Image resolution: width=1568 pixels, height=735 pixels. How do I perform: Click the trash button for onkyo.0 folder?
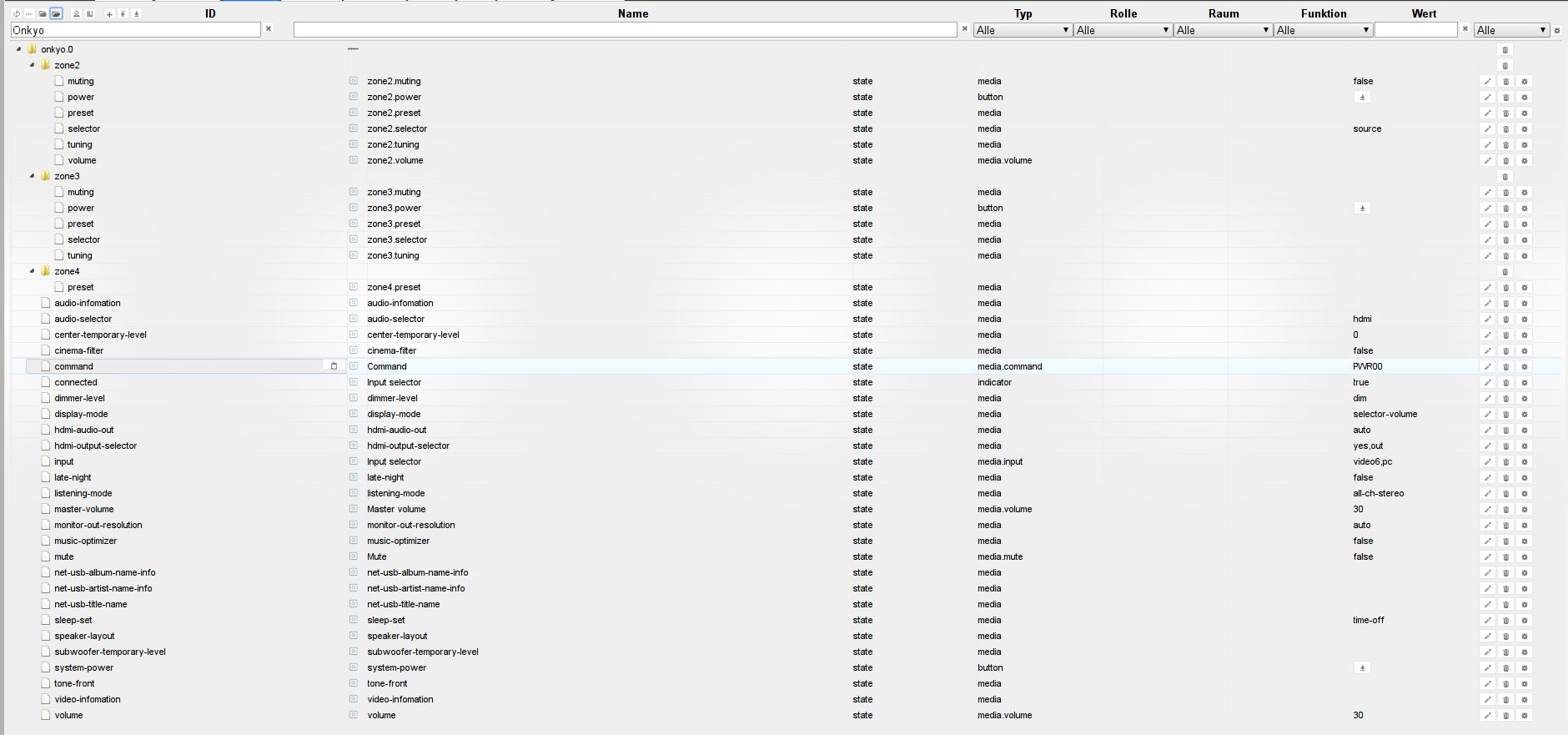coord(1505,50)
